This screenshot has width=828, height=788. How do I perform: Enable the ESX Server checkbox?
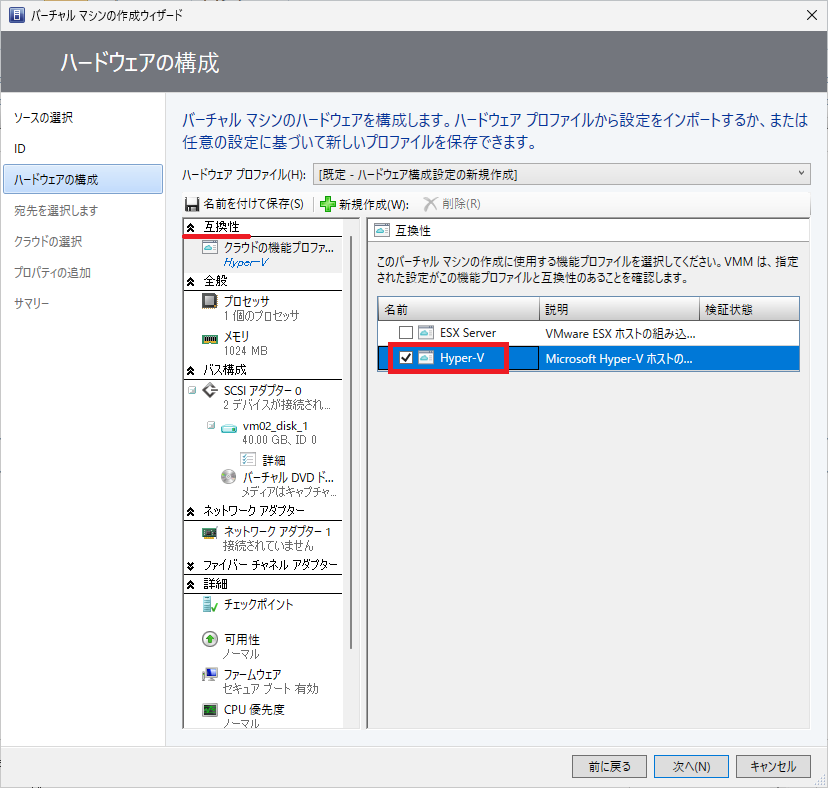(406, 332)
